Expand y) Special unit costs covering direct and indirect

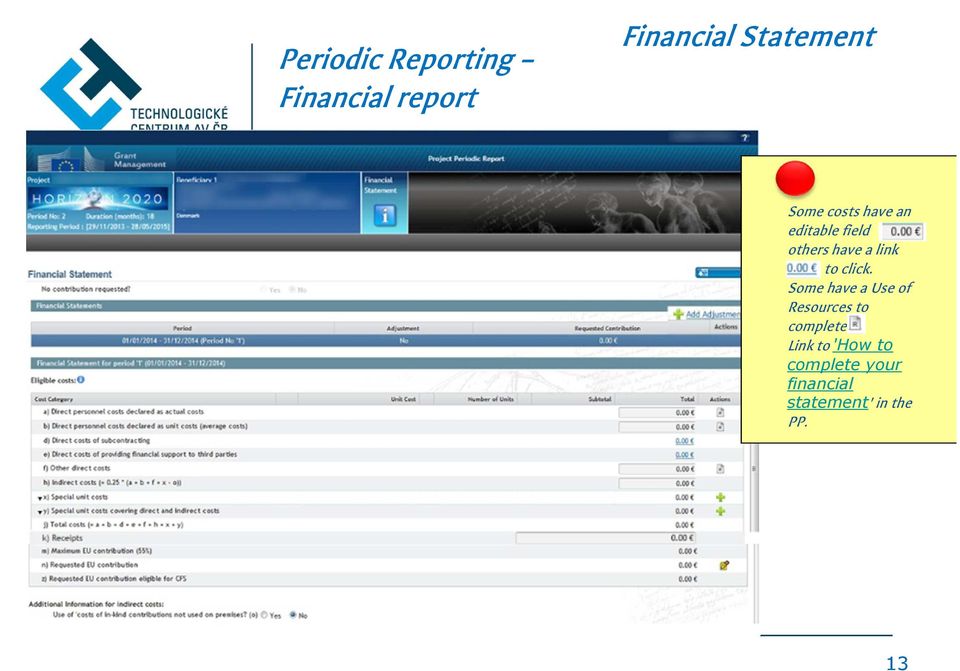[40, 512]
